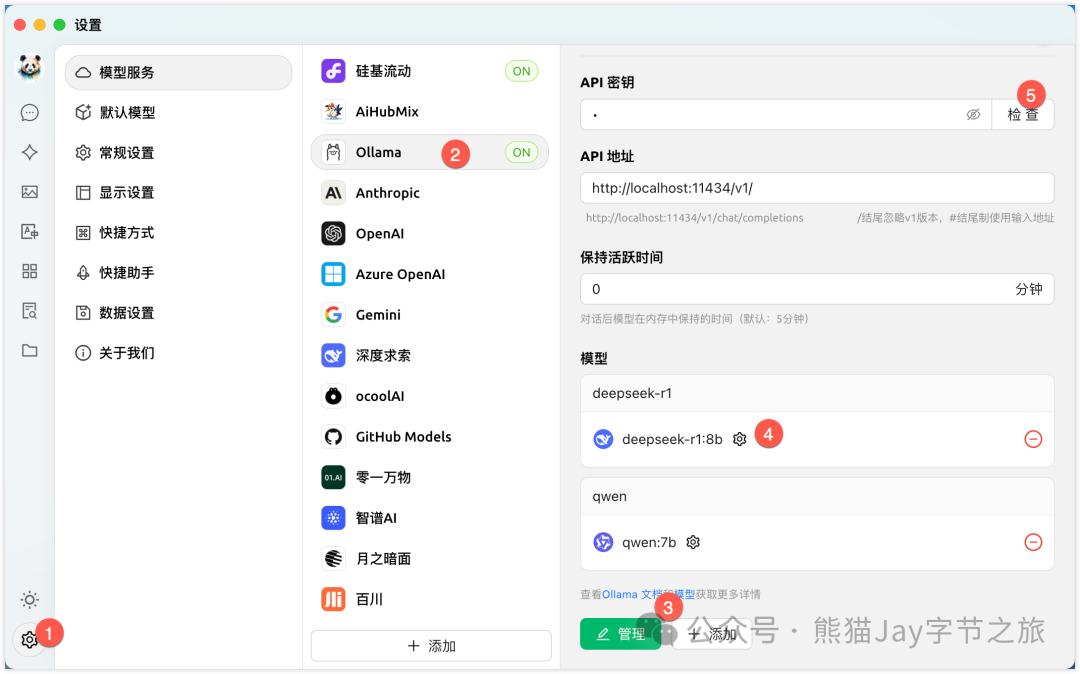1080x674 pixels.
Task: Open settings gear at sidebar bottom
Action: [x=30, y=640]
